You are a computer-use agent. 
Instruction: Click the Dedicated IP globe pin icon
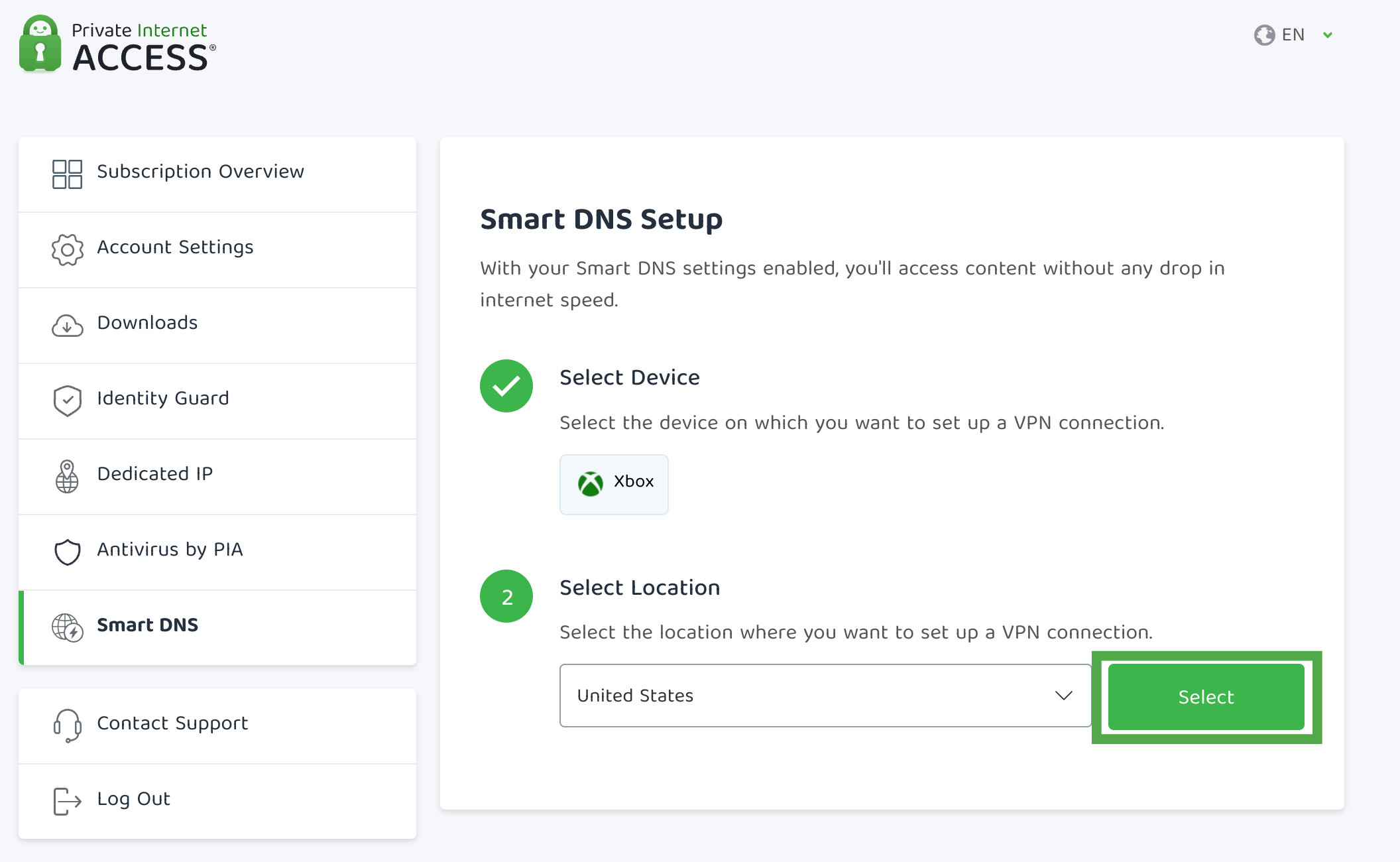(67, 476)
